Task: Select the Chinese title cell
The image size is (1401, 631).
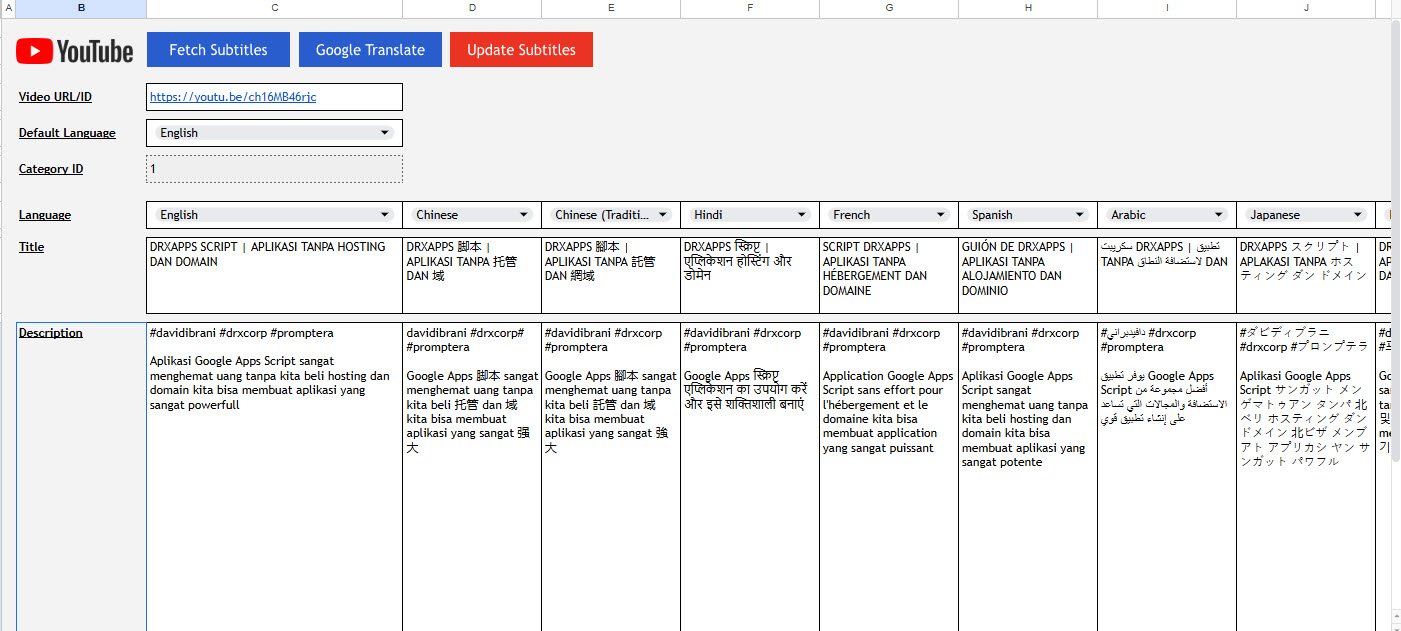Action: point(472,275)
